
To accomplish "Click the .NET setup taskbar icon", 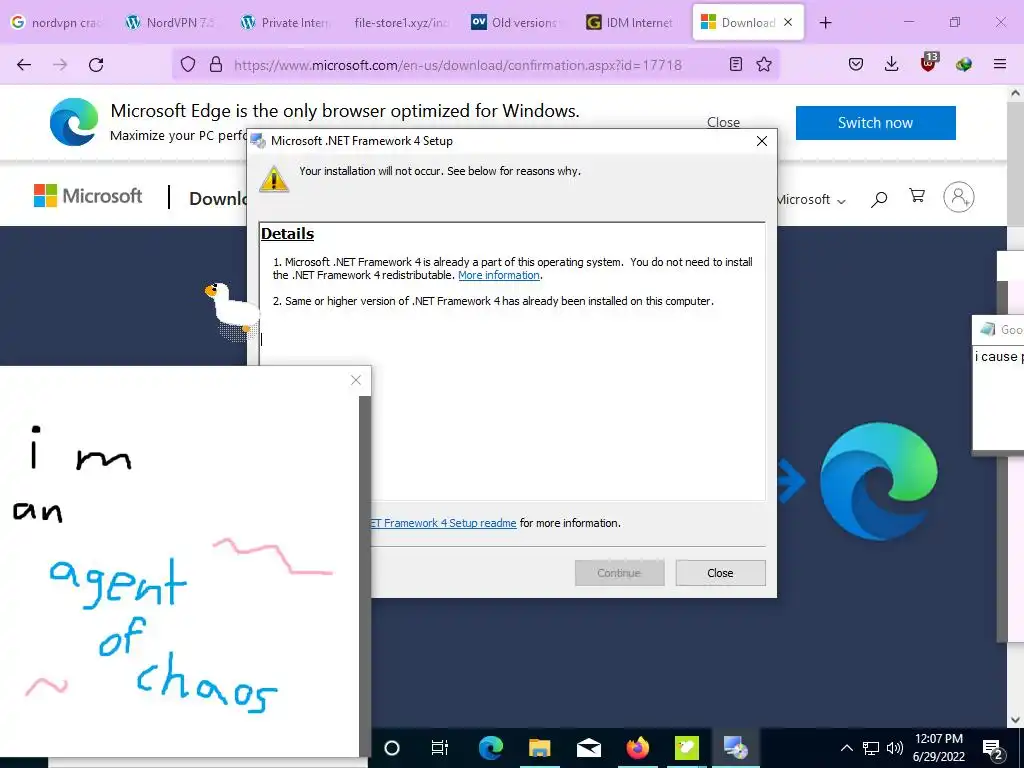I will tap(735, 748).
